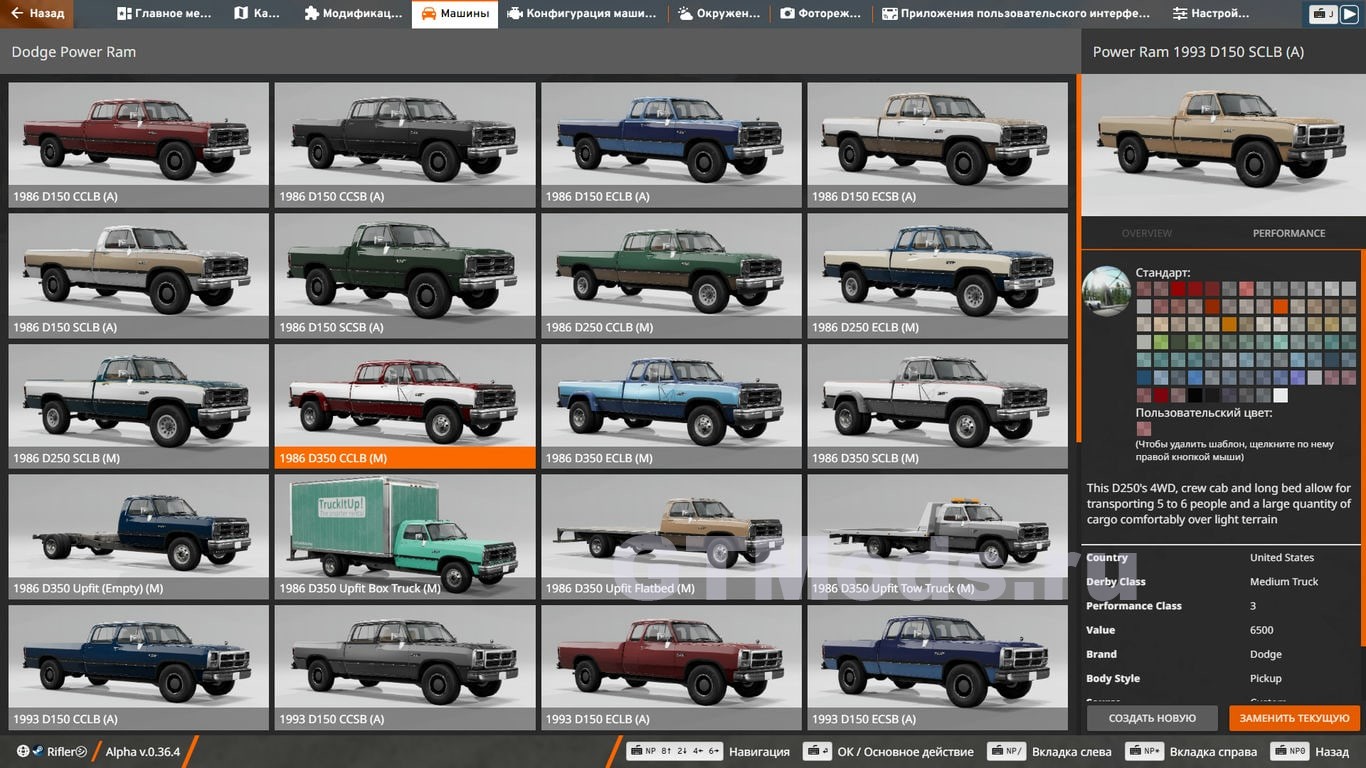This screenshot has width=1366, height=768.
Task: Click the Country United States value
Action: [x=1282, y=558]
